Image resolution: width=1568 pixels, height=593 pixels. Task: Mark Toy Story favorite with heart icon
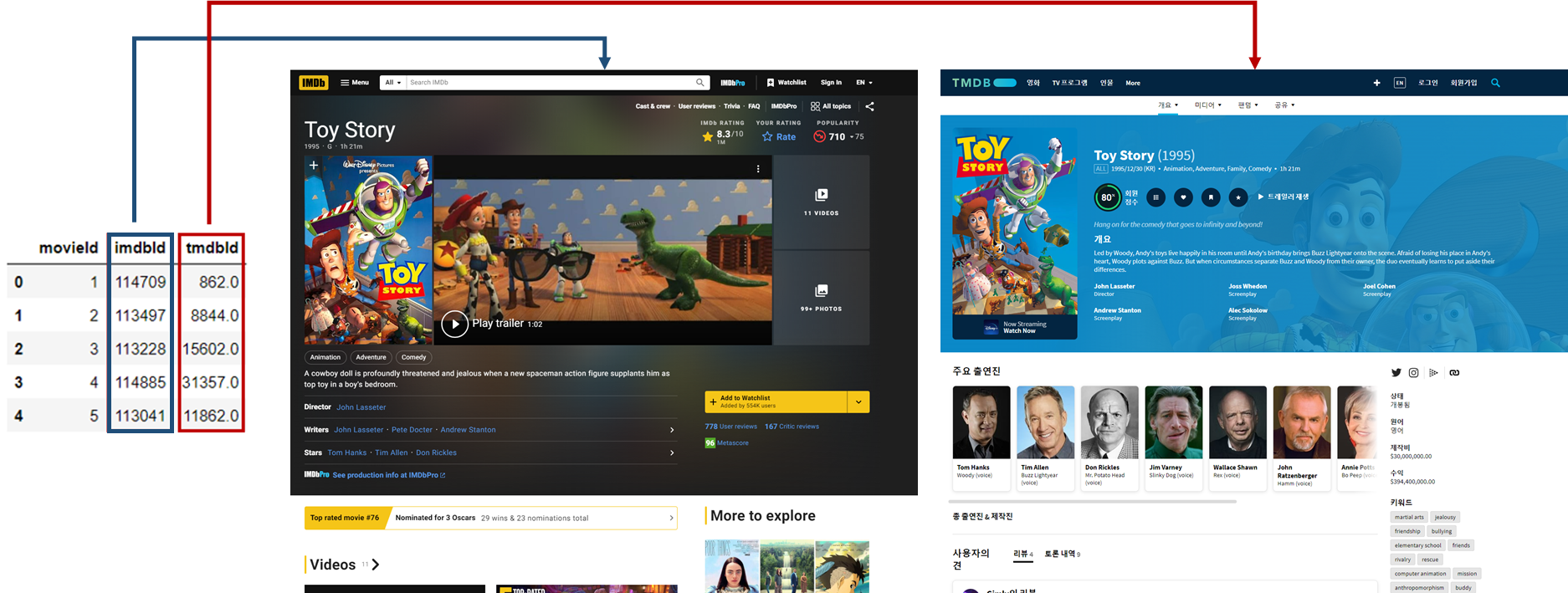1183,197
